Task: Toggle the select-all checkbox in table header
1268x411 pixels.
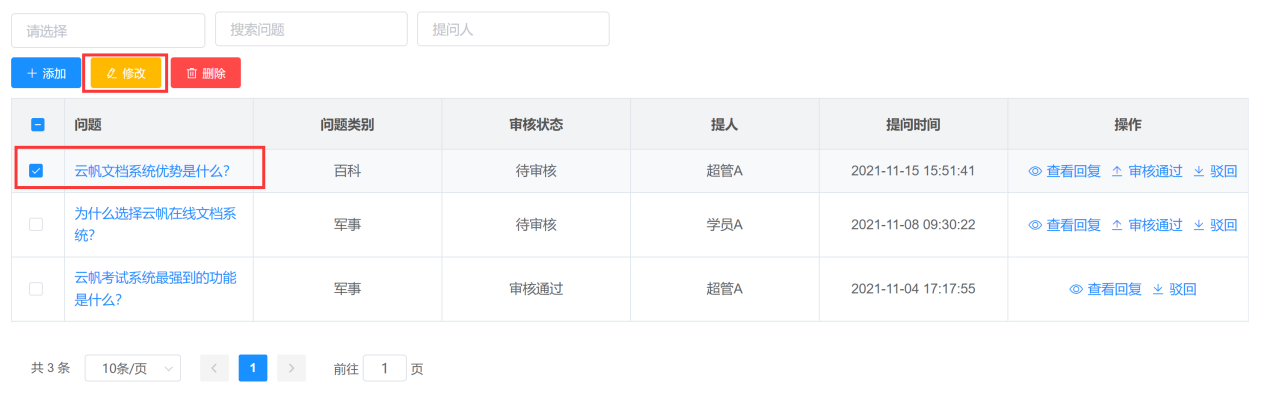Action: click(x=37, y=125)
